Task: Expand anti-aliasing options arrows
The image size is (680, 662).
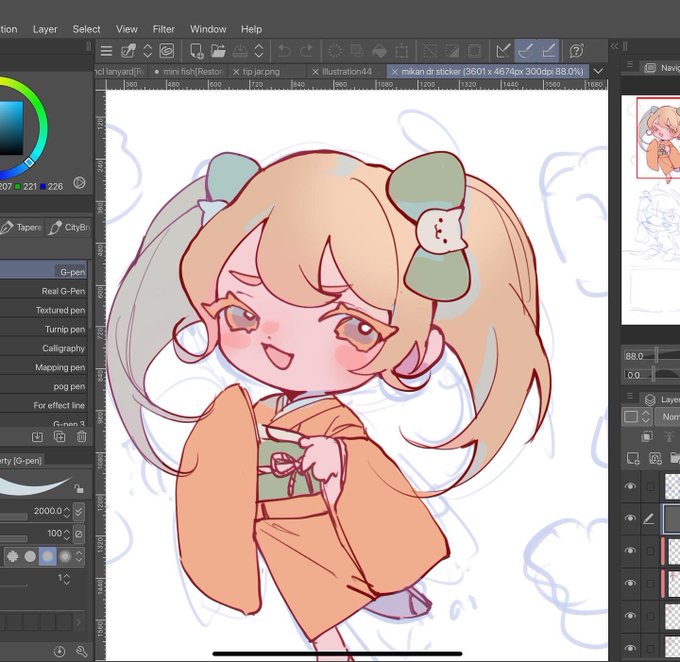Action: [x=79, y=556]
